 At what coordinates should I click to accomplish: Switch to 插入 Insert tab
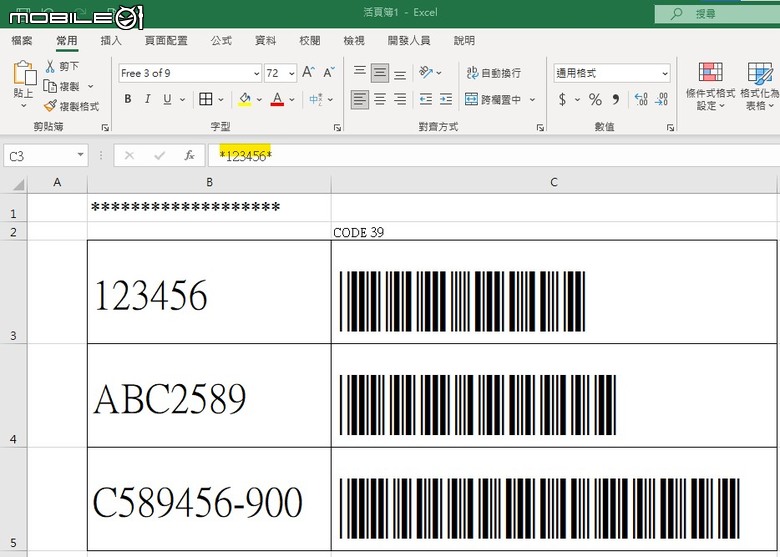111,40
